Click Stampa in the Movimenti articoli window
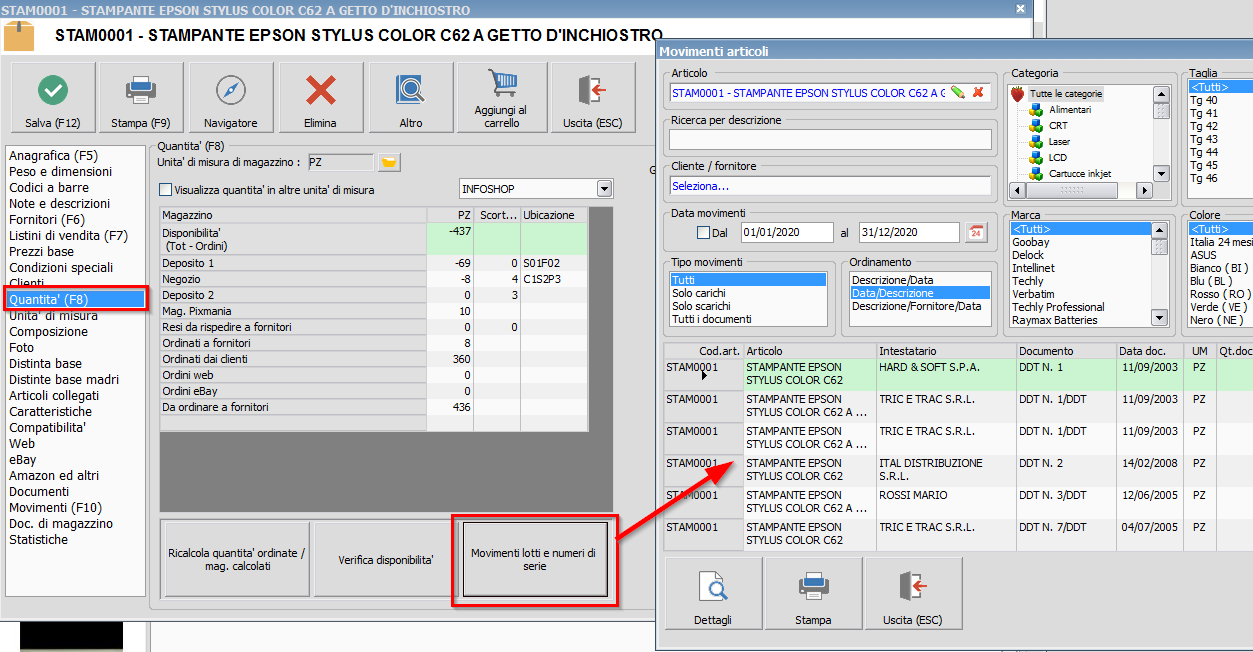The width and height of the screenshot is (1253, 652). point(813,593)
